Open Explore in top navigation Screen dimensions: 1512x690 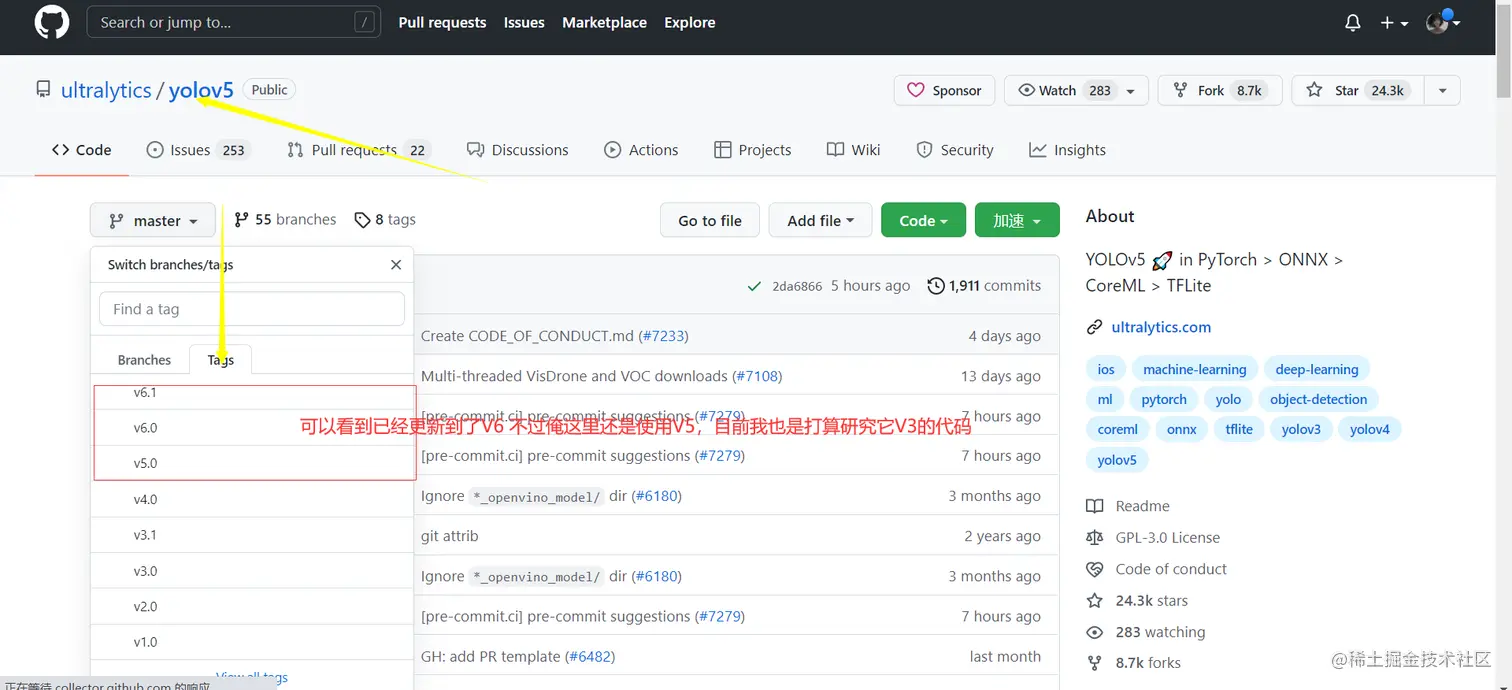pos(690,22)
